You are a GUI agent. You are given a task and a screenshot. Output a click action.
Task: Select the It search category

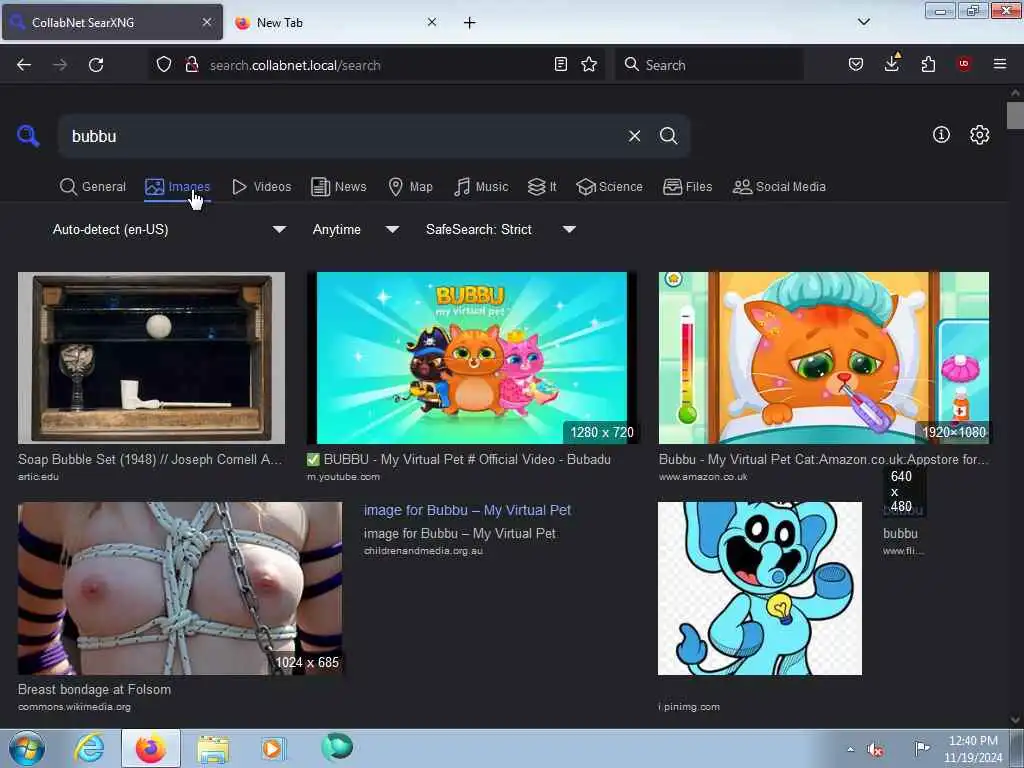click(x=542, y=187)
